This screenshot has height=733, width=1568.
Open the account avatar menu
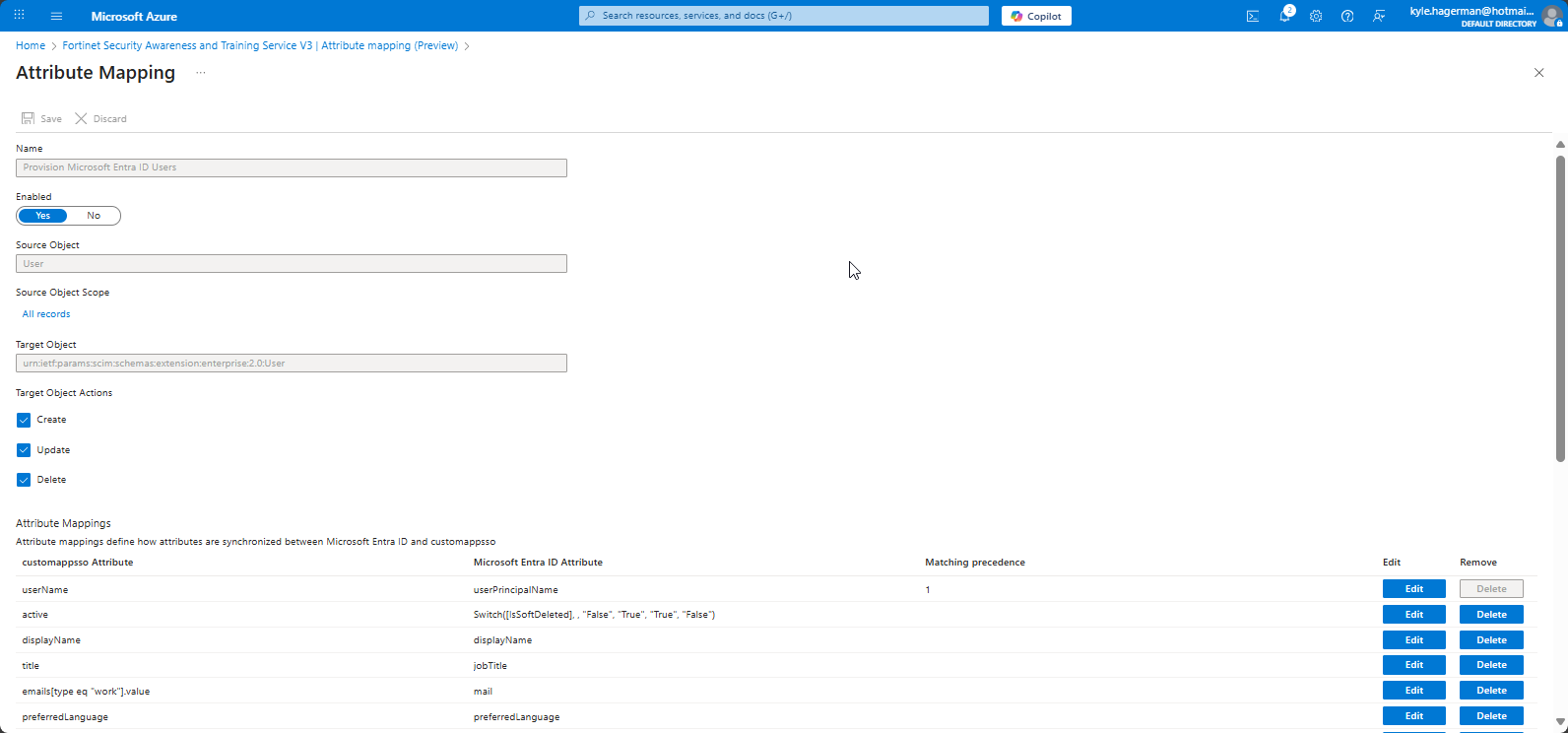(x=1552, y=16)
